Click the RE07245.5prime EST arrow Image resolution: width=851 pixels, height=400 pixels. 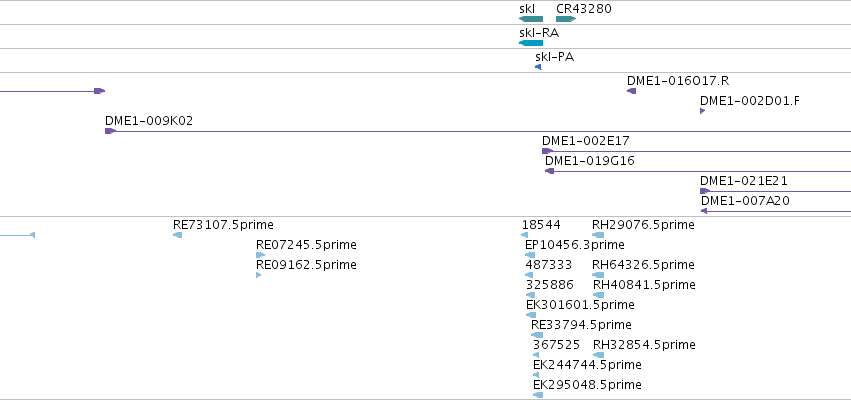[x=261, y=255]
